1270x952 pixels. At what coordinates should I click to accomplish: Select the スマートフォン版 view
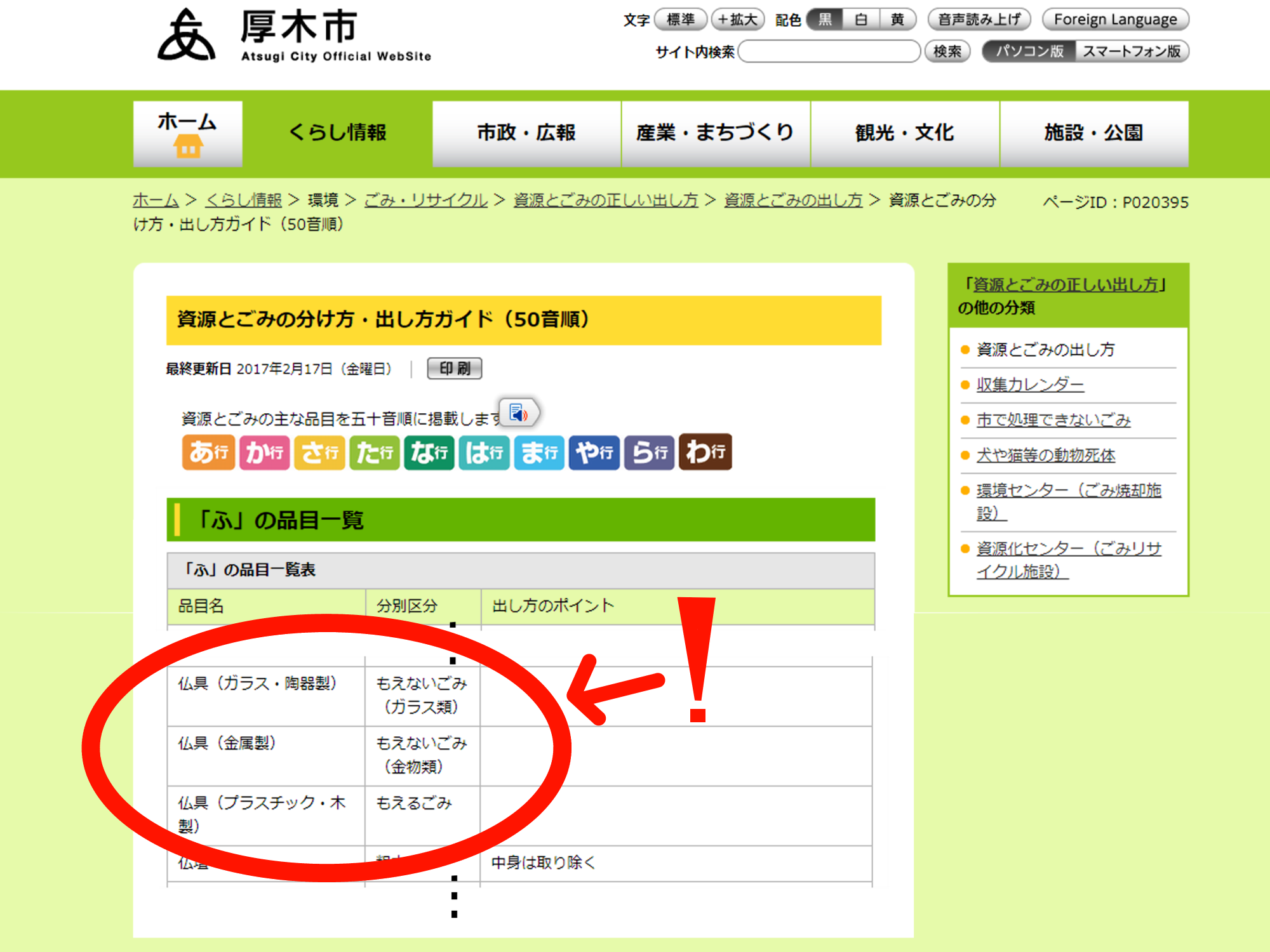pos(1132,51)
